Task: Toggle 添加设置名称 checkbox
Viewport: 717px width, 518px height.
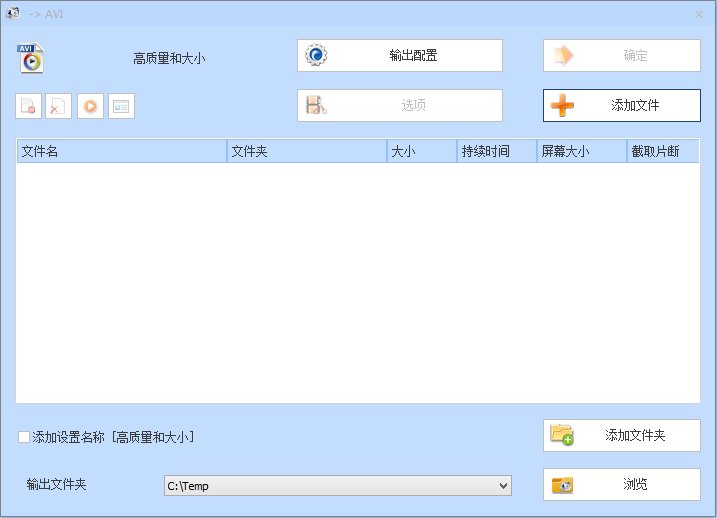Action: (x=24, y=437)
